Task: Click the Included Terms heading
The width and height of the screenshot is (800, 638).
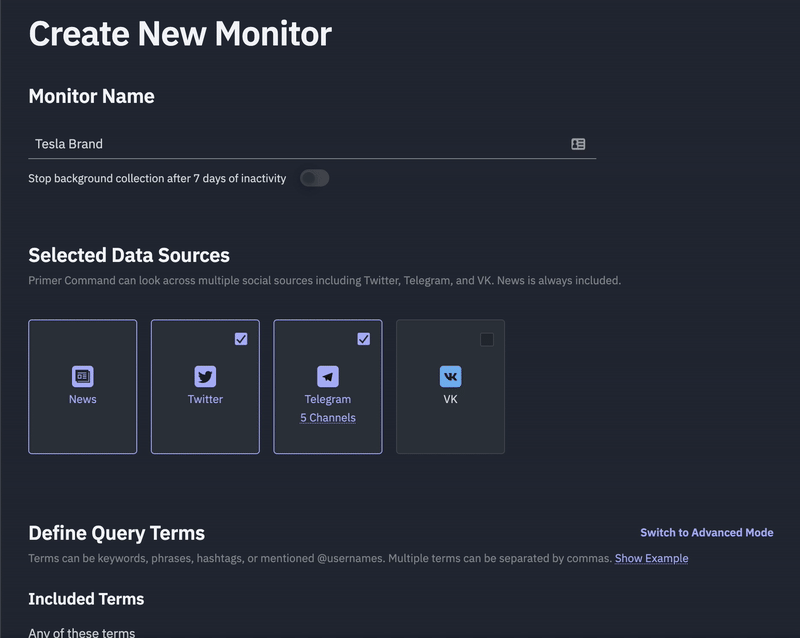Action: [x=86, y=599]
